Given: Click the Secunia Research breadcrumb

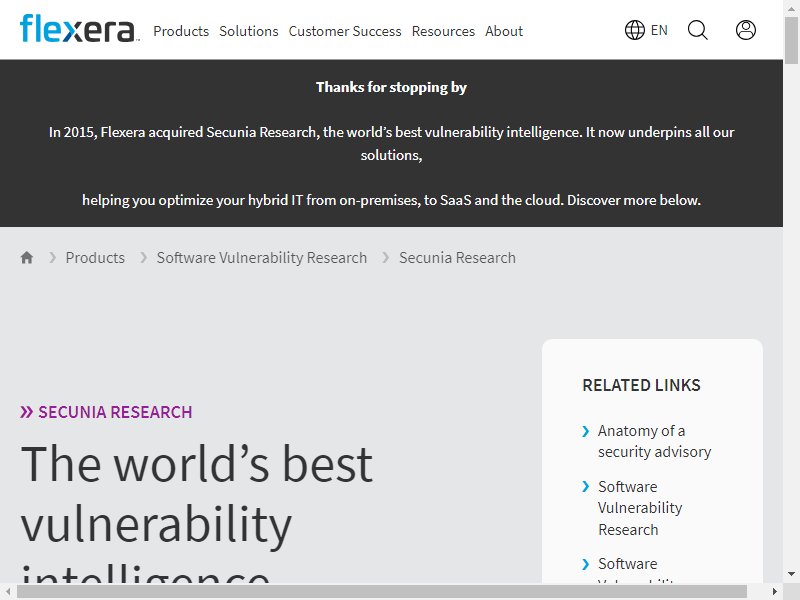Looking at the screenshot, I should 457,258.
